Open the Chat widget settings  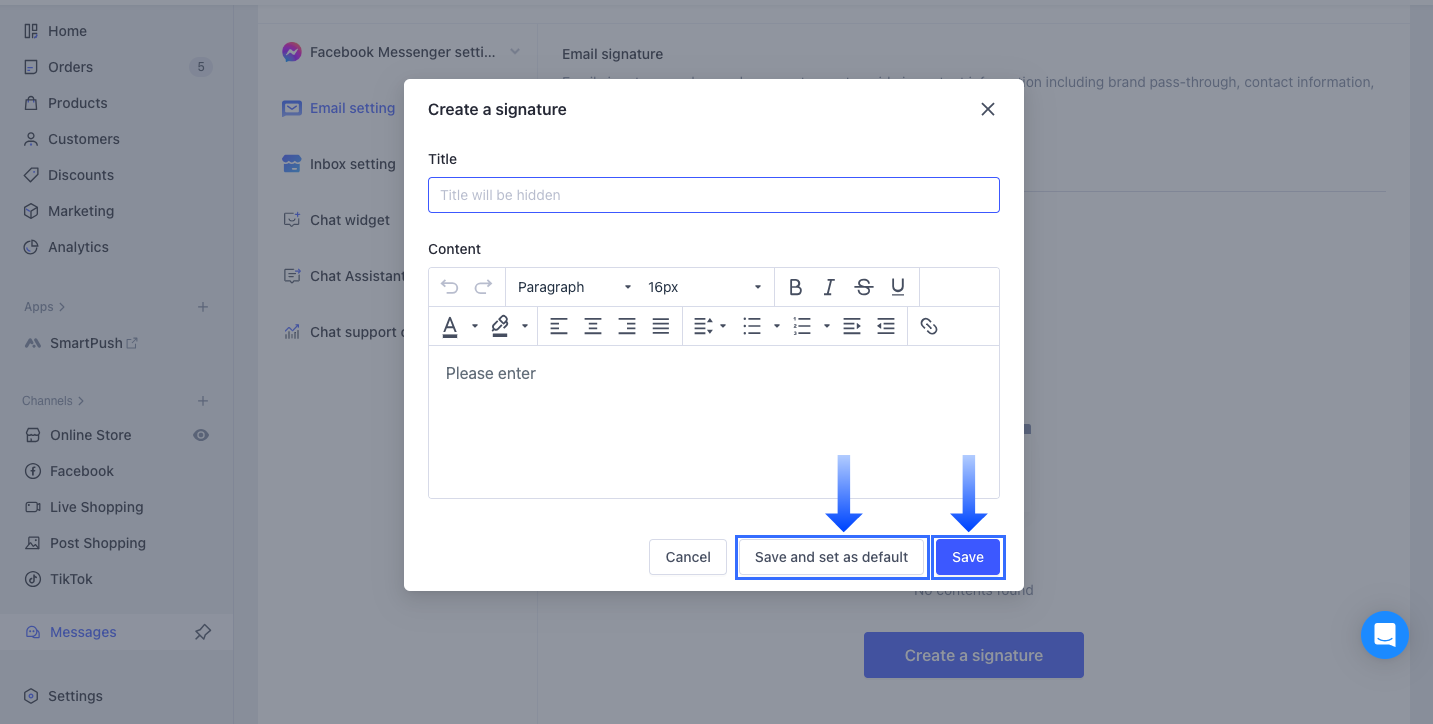coord(350,219)
